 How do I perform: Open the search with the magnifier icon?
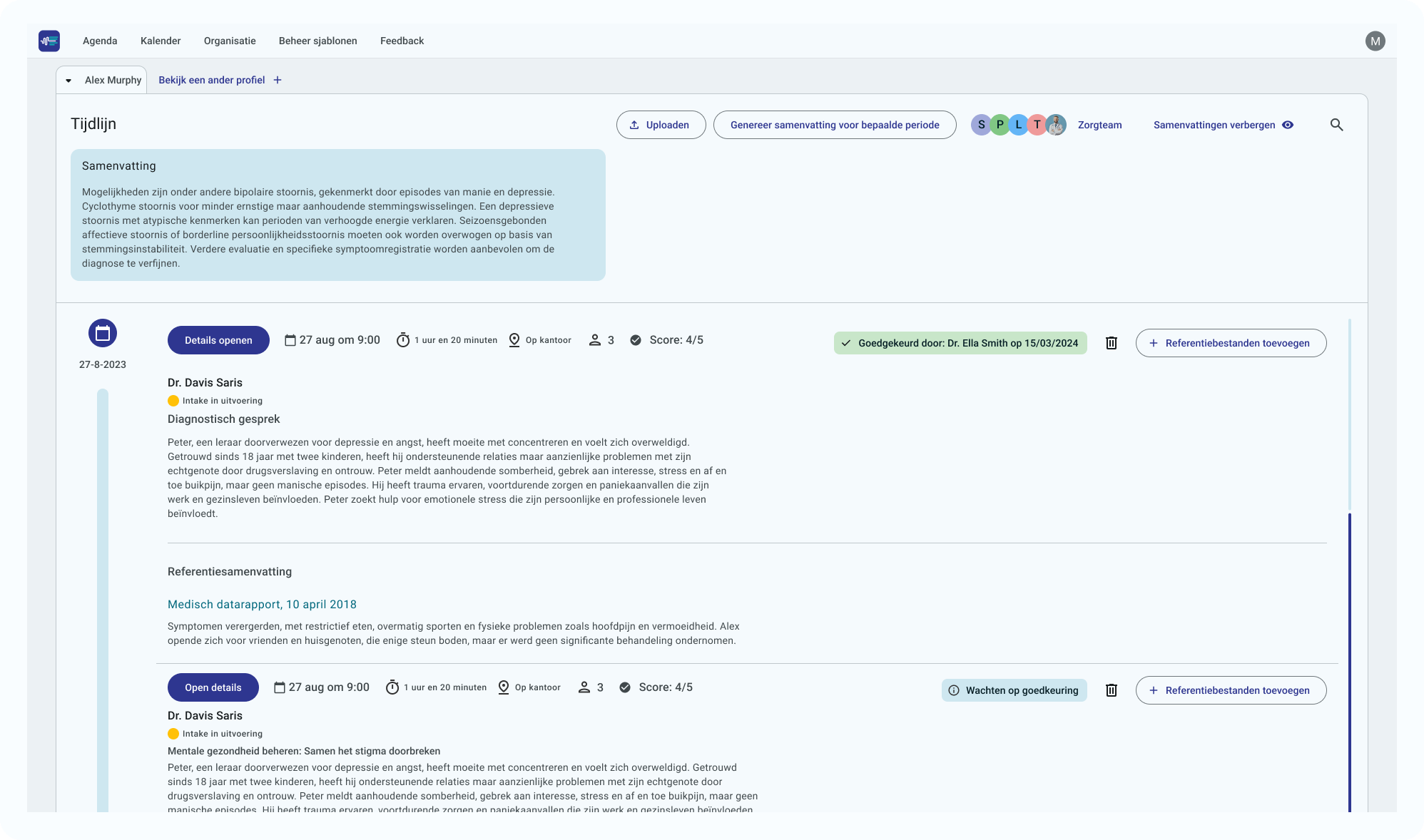coord(1337,124)
